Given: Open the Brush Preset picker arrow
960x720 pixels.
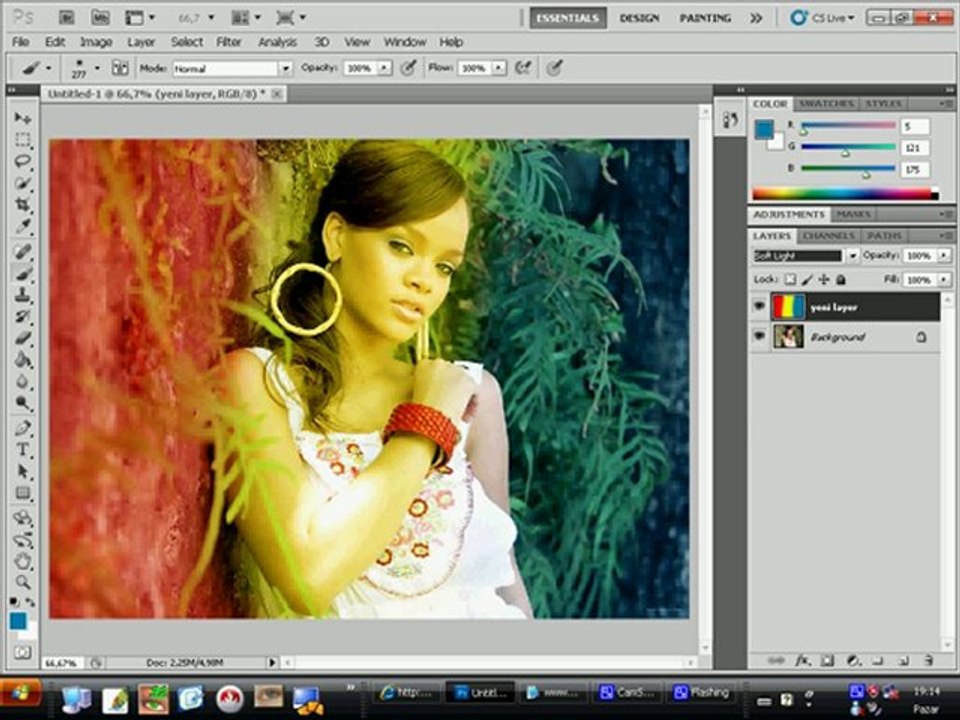Looking at the screenshot, I should (97, 68).
